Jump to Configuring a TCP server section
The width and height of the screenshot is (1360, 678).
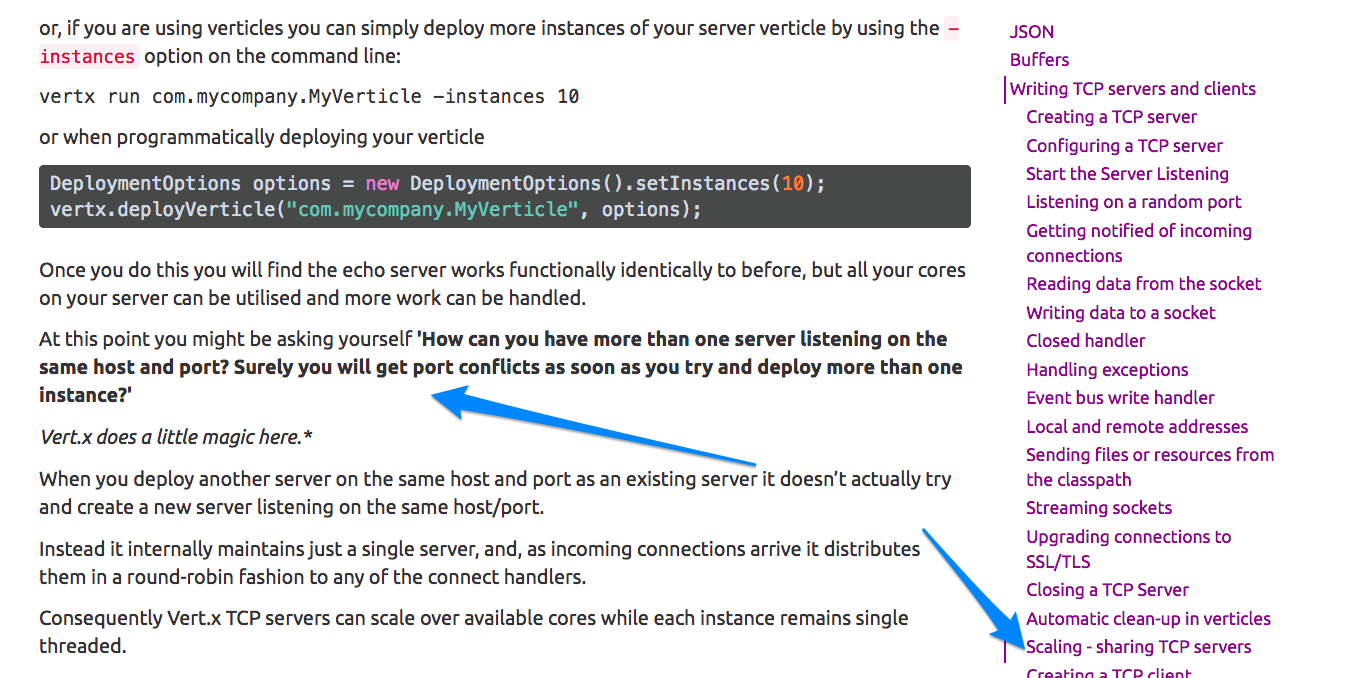pyautogui.click(x=1124, y=146)
